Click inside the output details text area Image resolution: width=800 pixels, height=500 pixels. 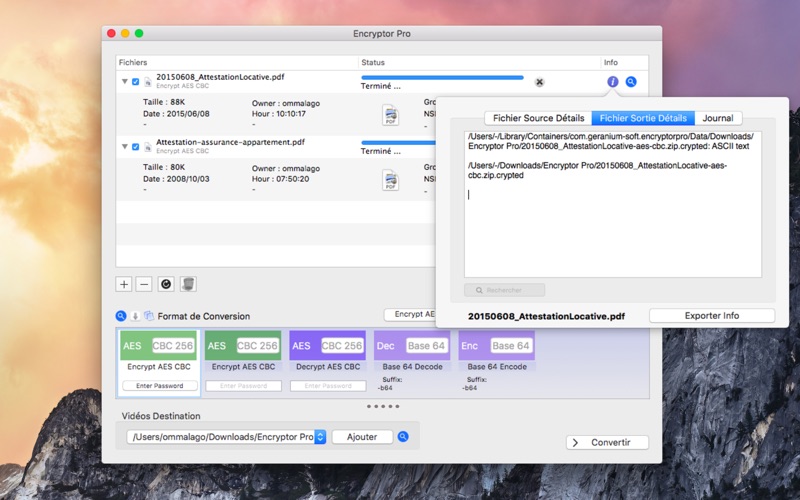[x=613, y=204]
